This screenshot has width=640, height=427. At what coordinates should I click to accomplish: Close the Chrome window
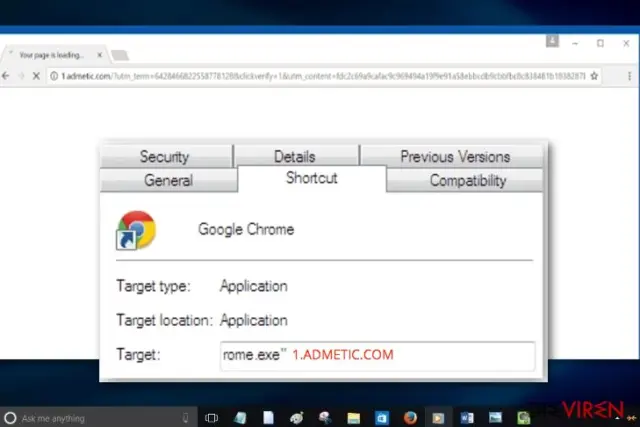626,43
